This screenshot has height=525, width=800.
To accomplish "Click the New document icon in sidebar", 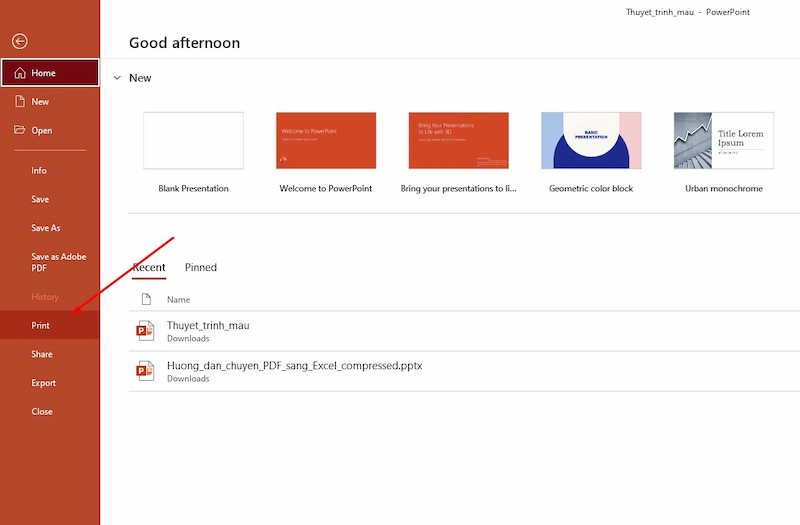I will click(20, 101).
